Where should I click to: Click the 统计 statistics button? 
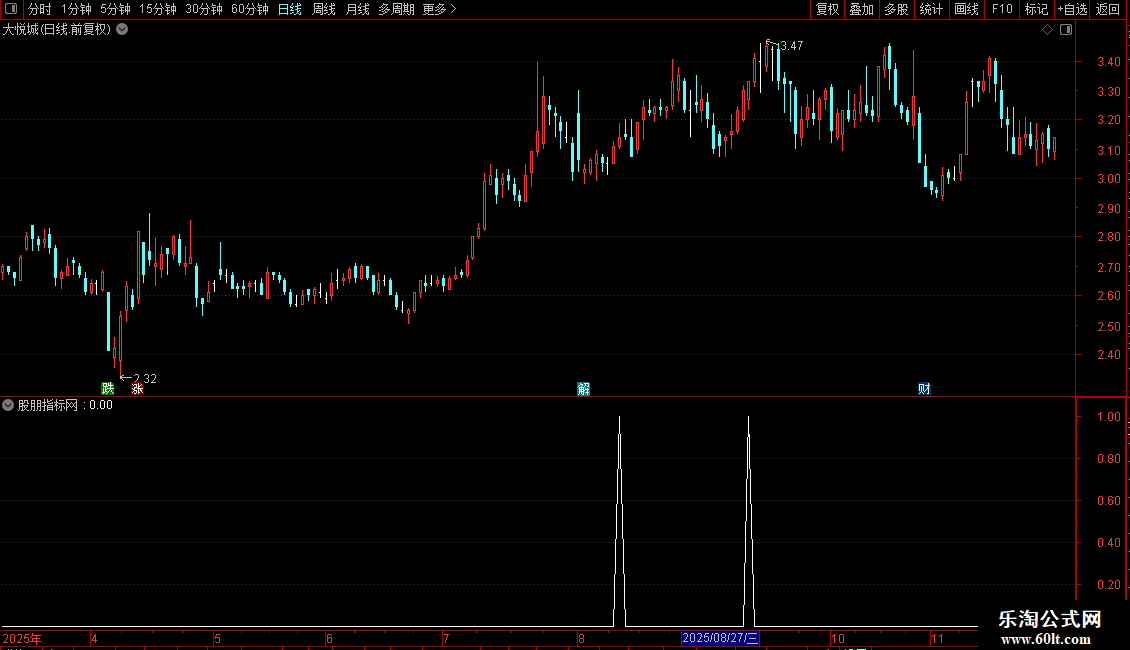pos(931,9)
